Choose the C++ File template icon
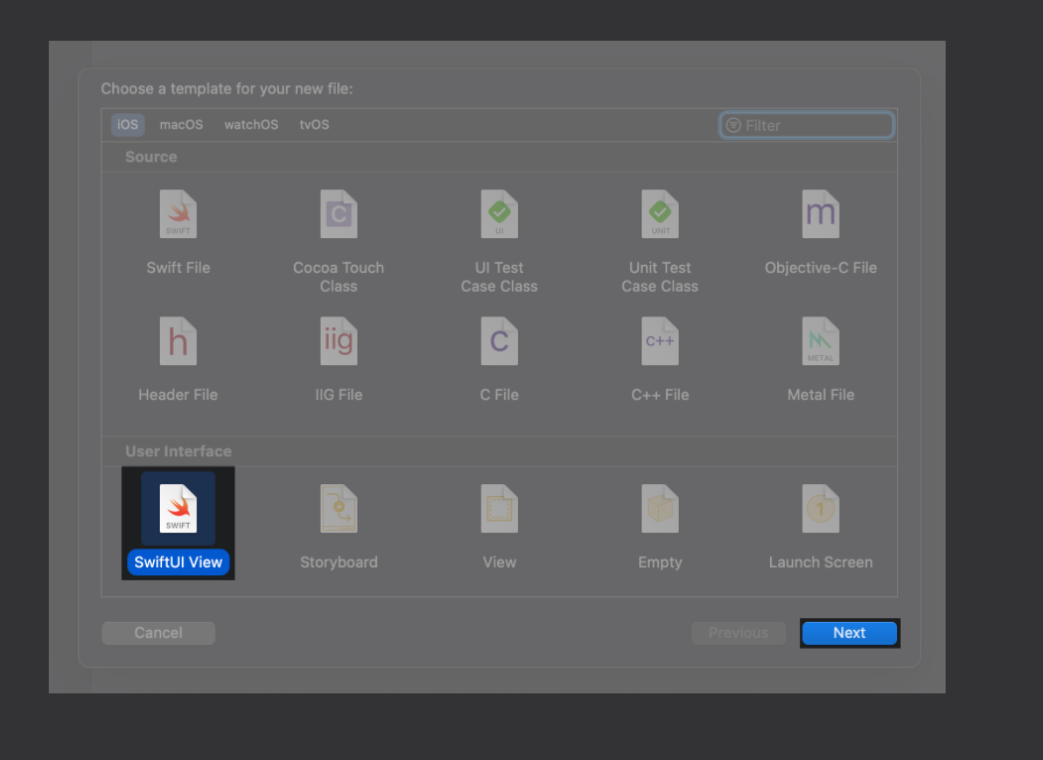The image size is (1043, 760). click(x=660, y=341)
